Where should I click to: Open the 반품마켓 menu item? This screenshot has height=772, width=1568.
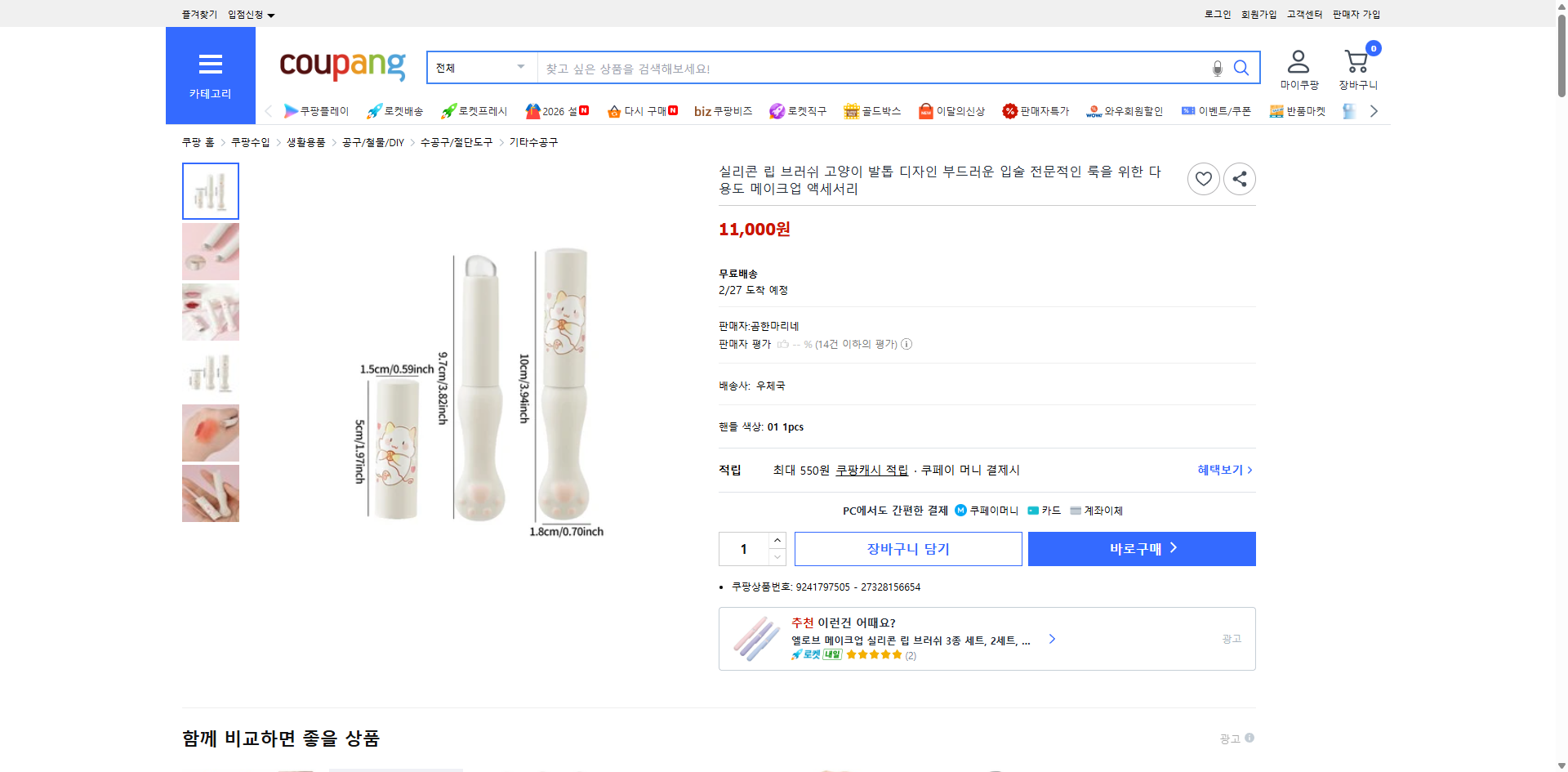1298,110
